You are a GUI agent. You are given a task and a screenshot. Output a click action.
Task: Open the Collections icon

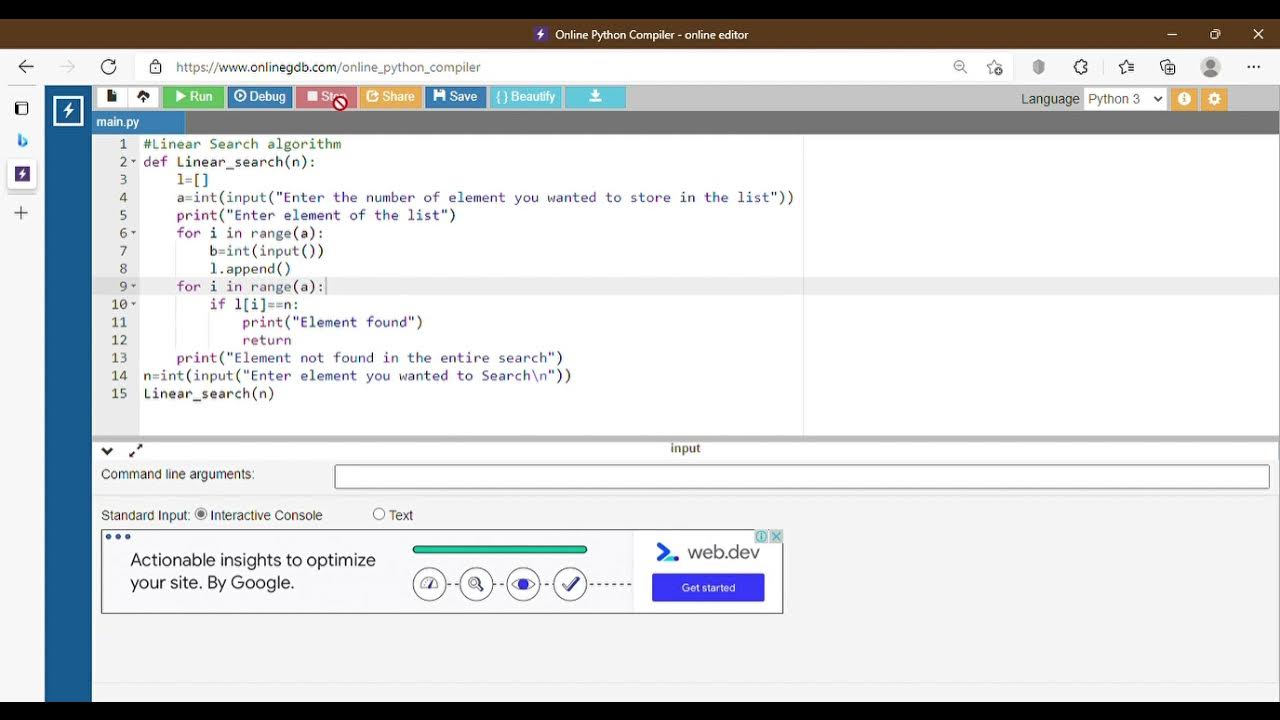[x=1168, y=67]
